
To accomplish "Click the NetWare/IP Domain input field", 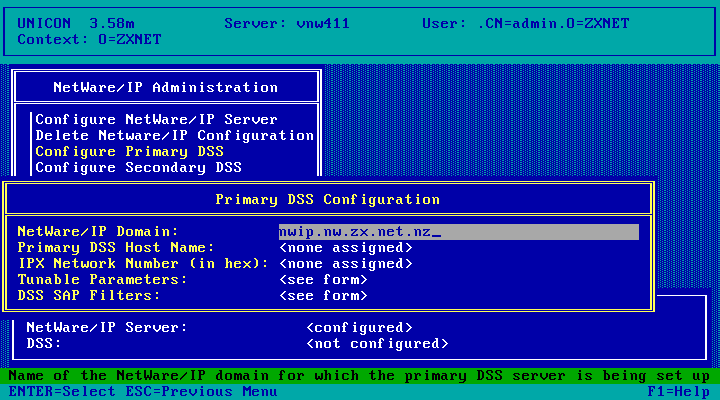I will (459, 232).
